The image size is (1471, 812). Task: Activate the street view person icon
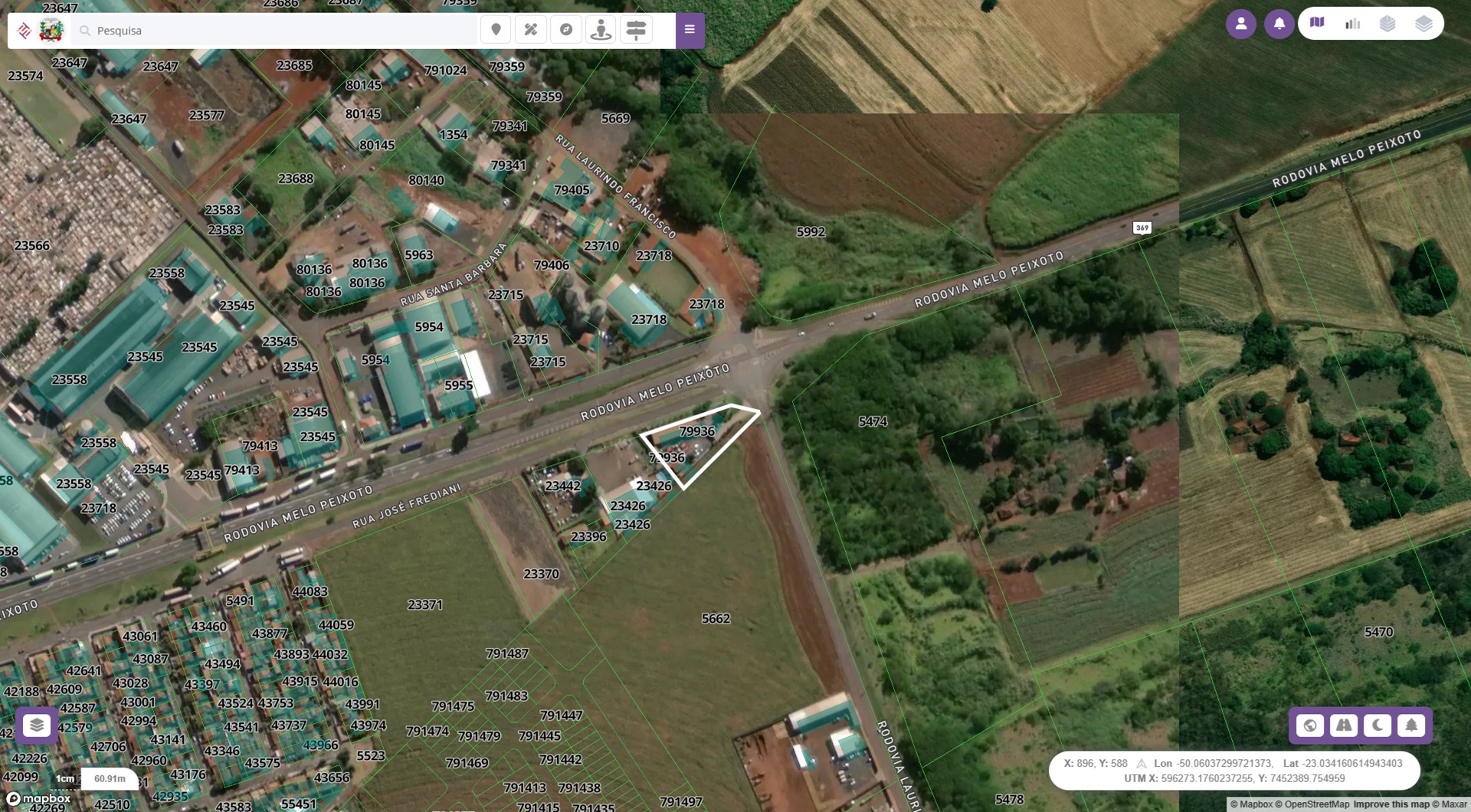click(601, 31)
